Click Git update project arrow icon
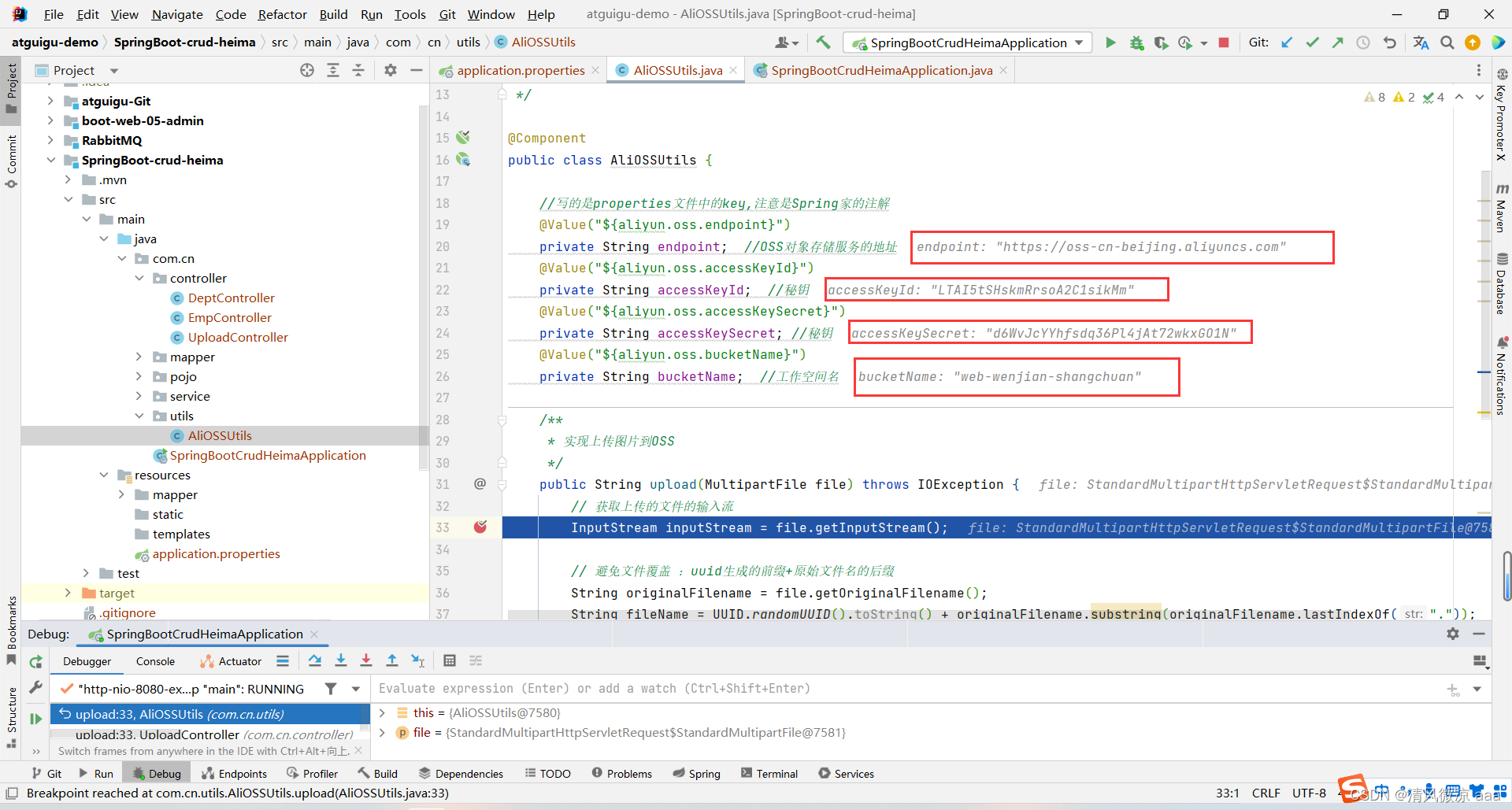Viewport: 1512px width, 810px height. [x=1287, y=43]
